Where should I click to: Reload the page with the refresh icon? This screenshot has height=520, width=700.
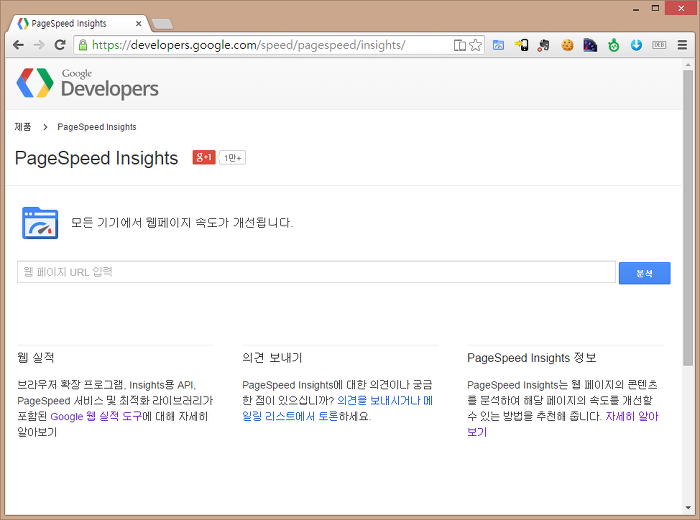(x=60, y=45)
